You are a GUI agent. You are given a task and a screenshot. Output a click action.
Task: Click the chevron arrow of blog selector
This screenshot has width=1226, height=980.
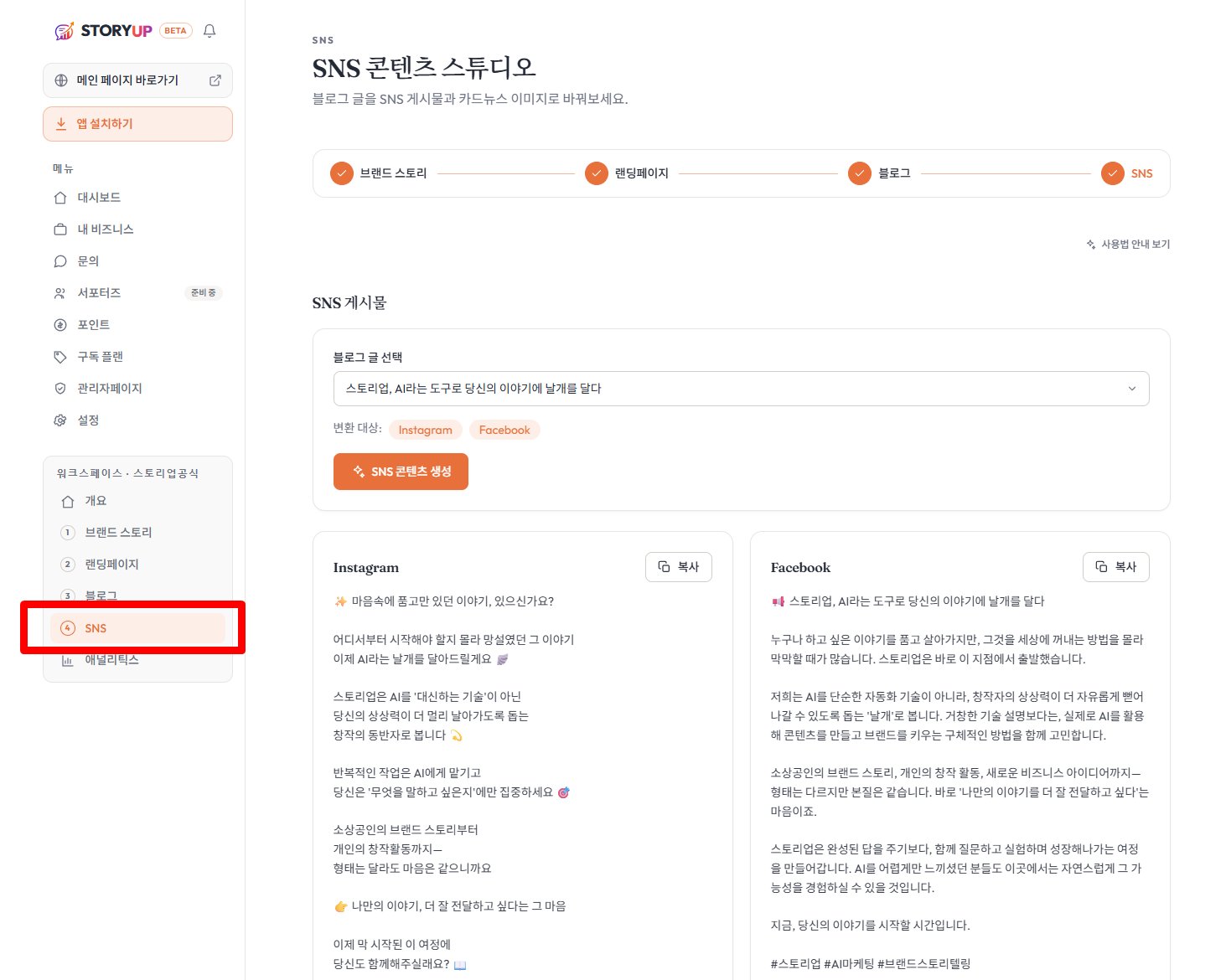1132,389
